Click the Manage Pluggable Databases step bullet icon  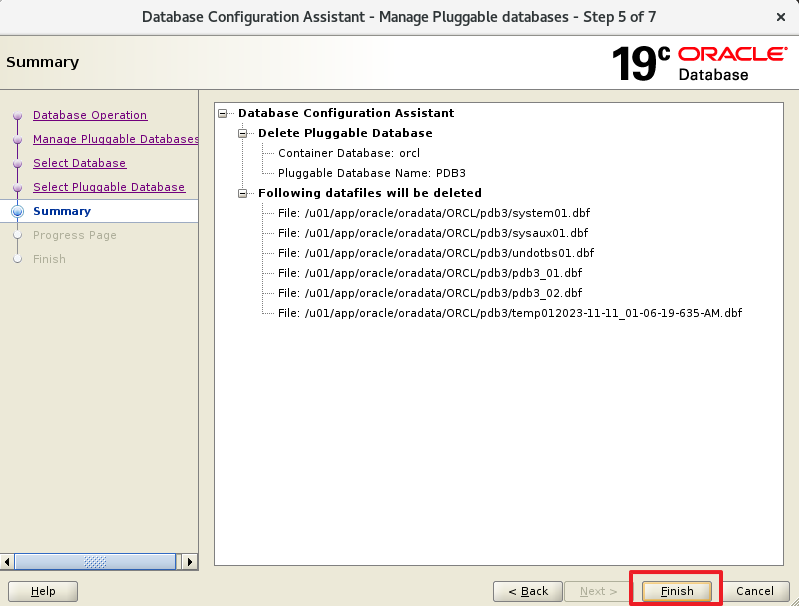[x=18, y=140]
